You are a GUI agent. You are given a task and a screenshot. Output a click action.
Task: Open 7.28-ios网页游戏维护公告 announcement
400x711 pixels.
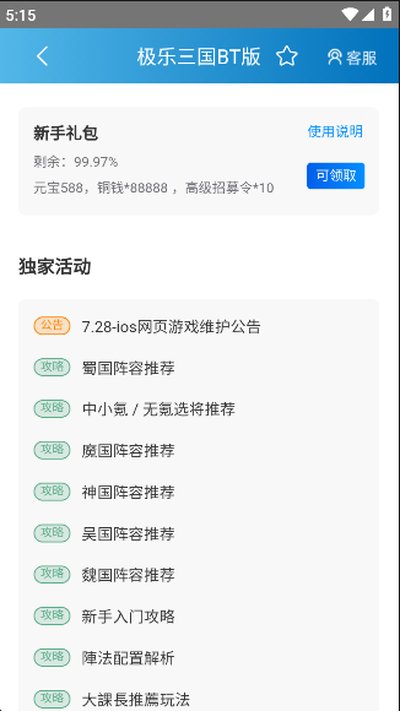171,326
